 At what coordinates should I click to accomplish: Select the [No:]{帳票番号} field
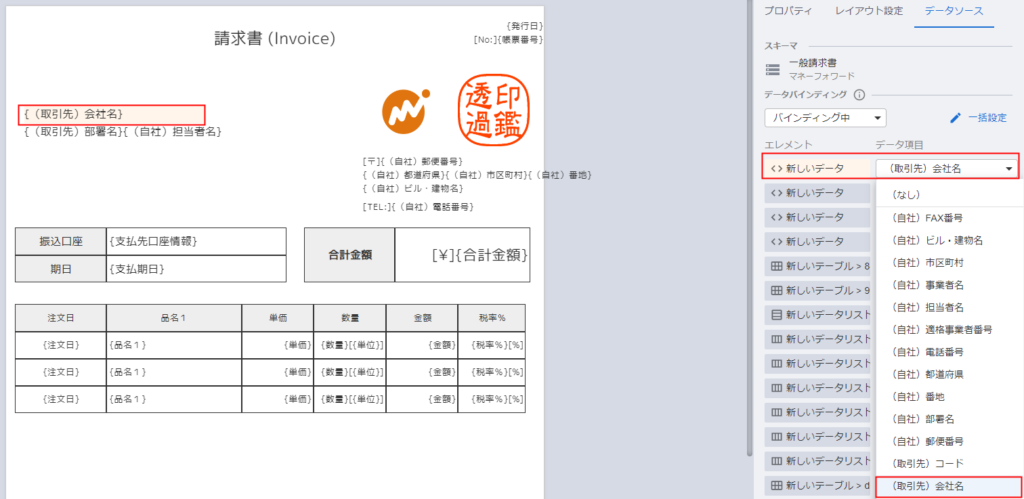point(508,39)
